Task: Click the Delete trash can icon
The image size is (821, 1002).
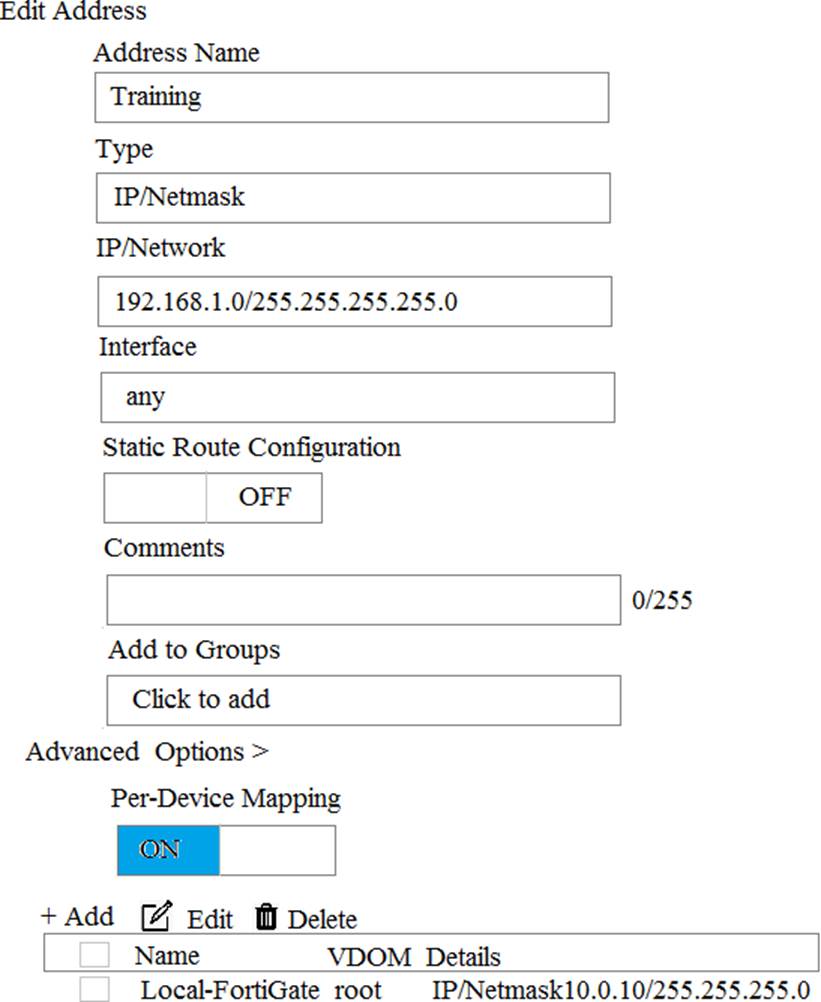Action: click(x=266, y=917)
